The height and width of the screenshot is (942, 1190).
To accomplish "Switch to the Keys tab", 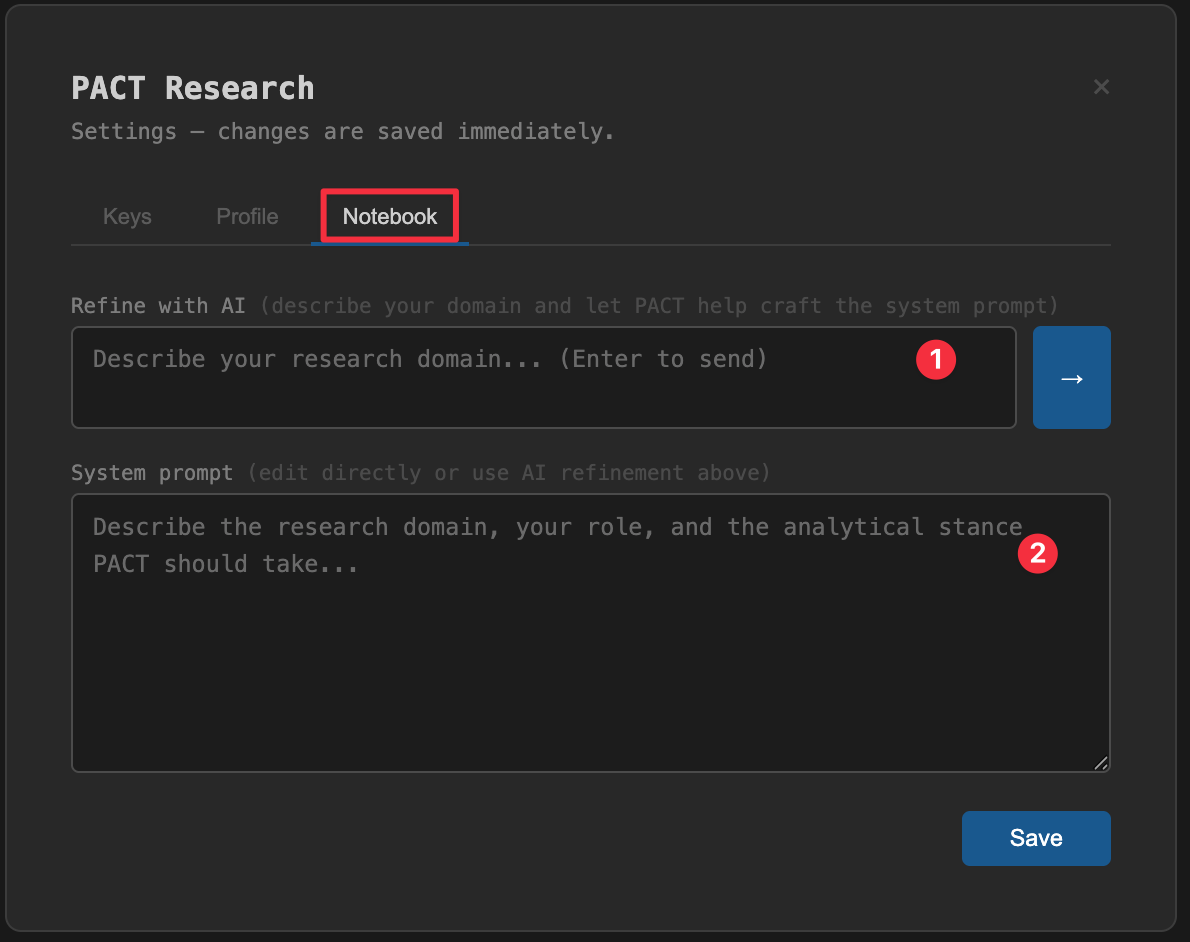I will 127,217.
